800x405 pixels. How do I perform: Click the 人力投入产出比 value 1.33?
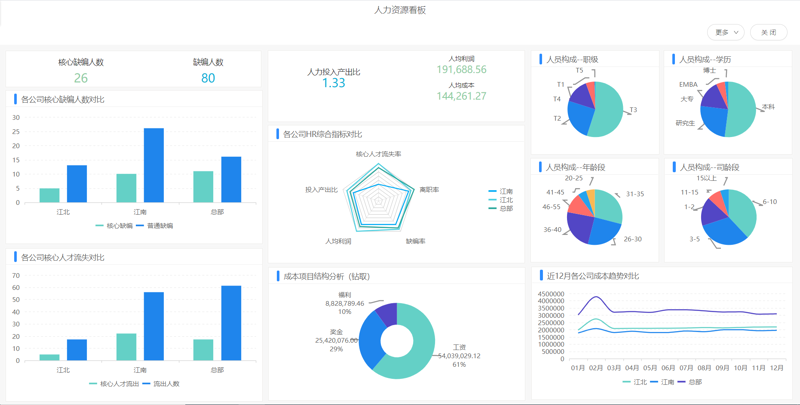334,83
